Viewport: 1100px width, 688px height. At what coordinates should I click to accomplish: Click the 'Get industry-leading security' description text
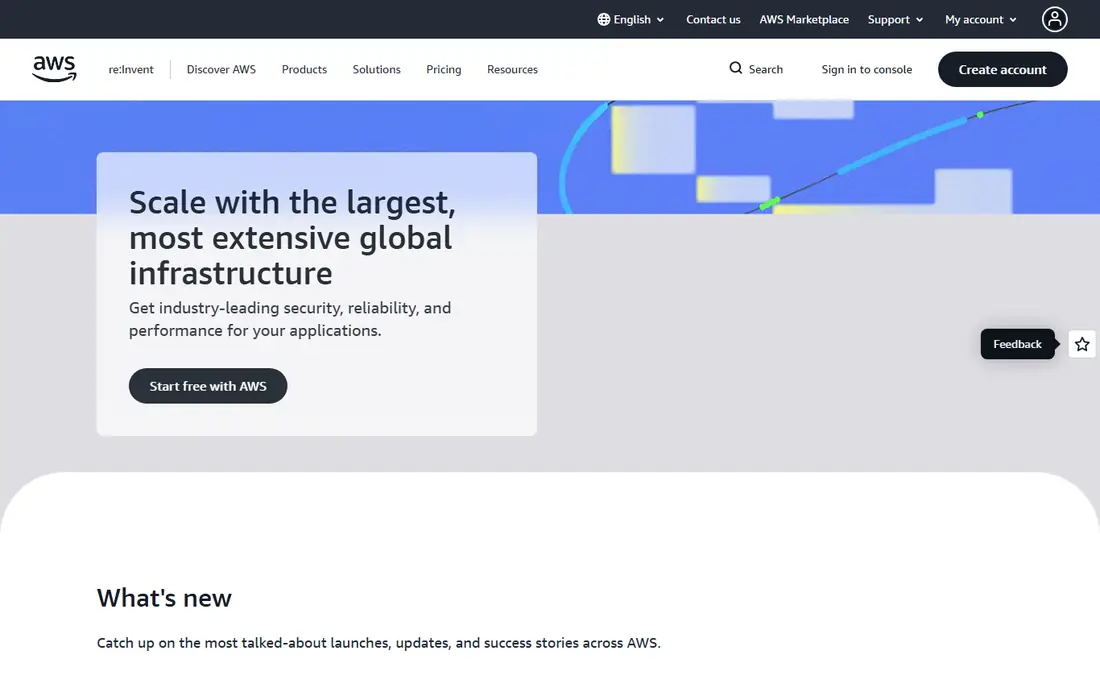click(x=290, y=319)
